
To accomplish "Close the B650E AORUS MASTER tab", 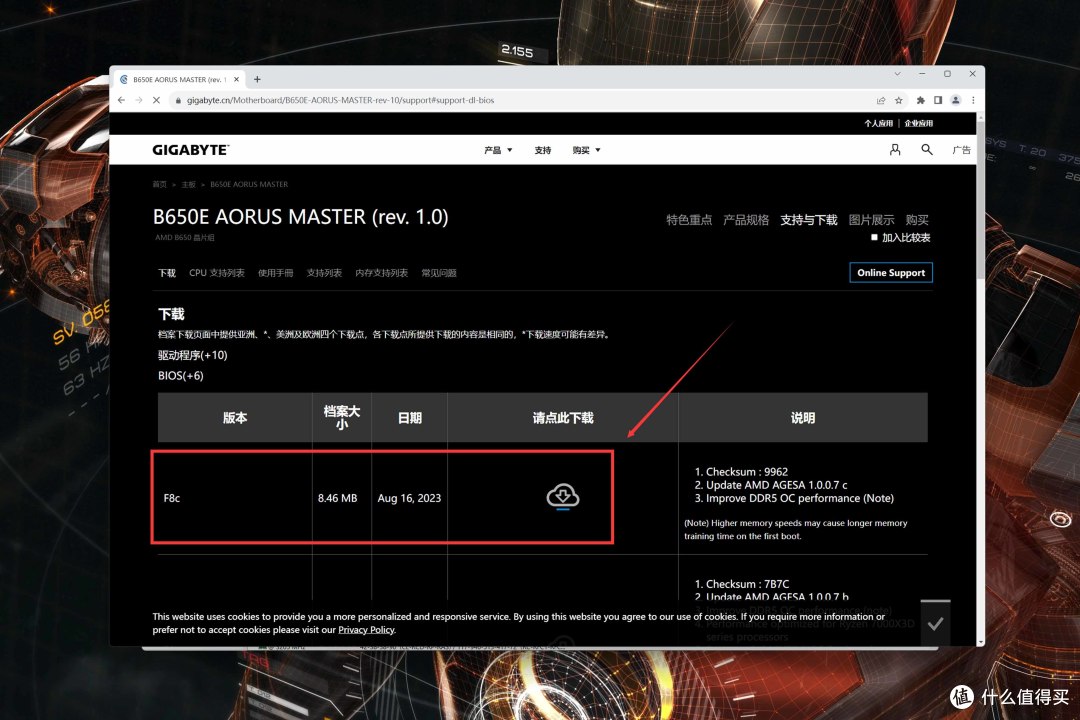I will tap(236, 79).
